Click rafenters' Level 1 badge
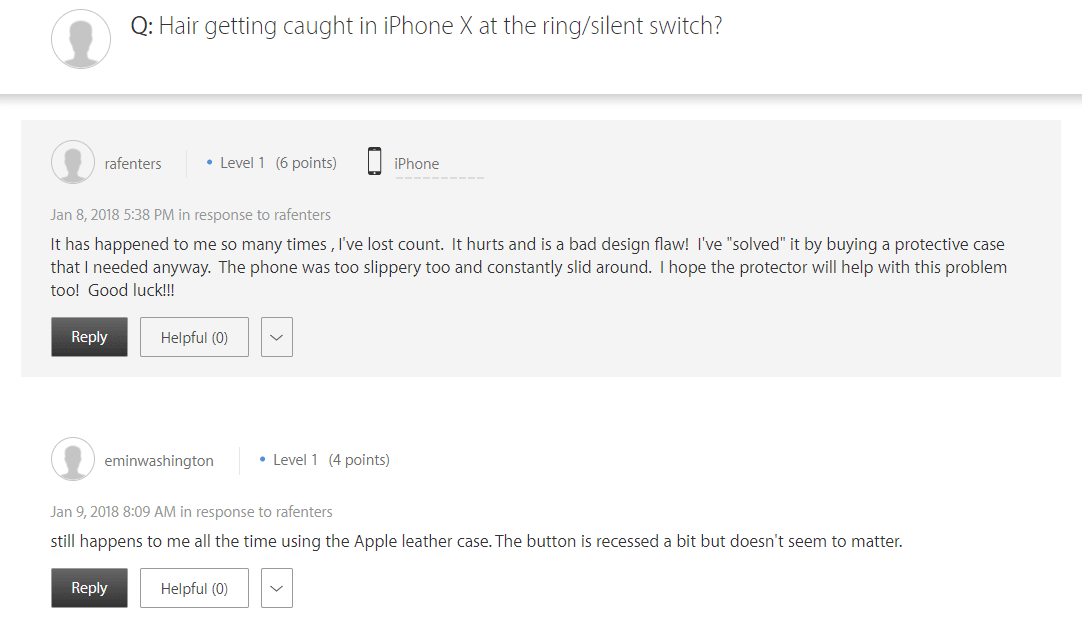 coord(242,163)
